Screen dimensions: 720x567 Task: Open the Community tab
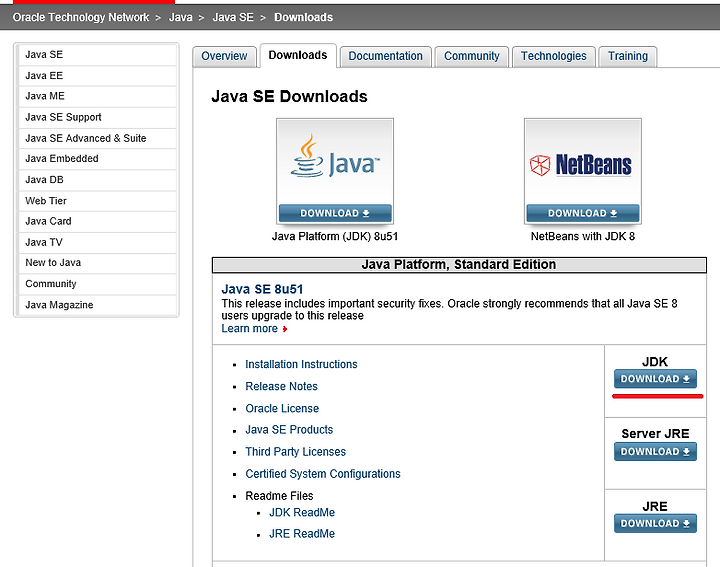472,56
